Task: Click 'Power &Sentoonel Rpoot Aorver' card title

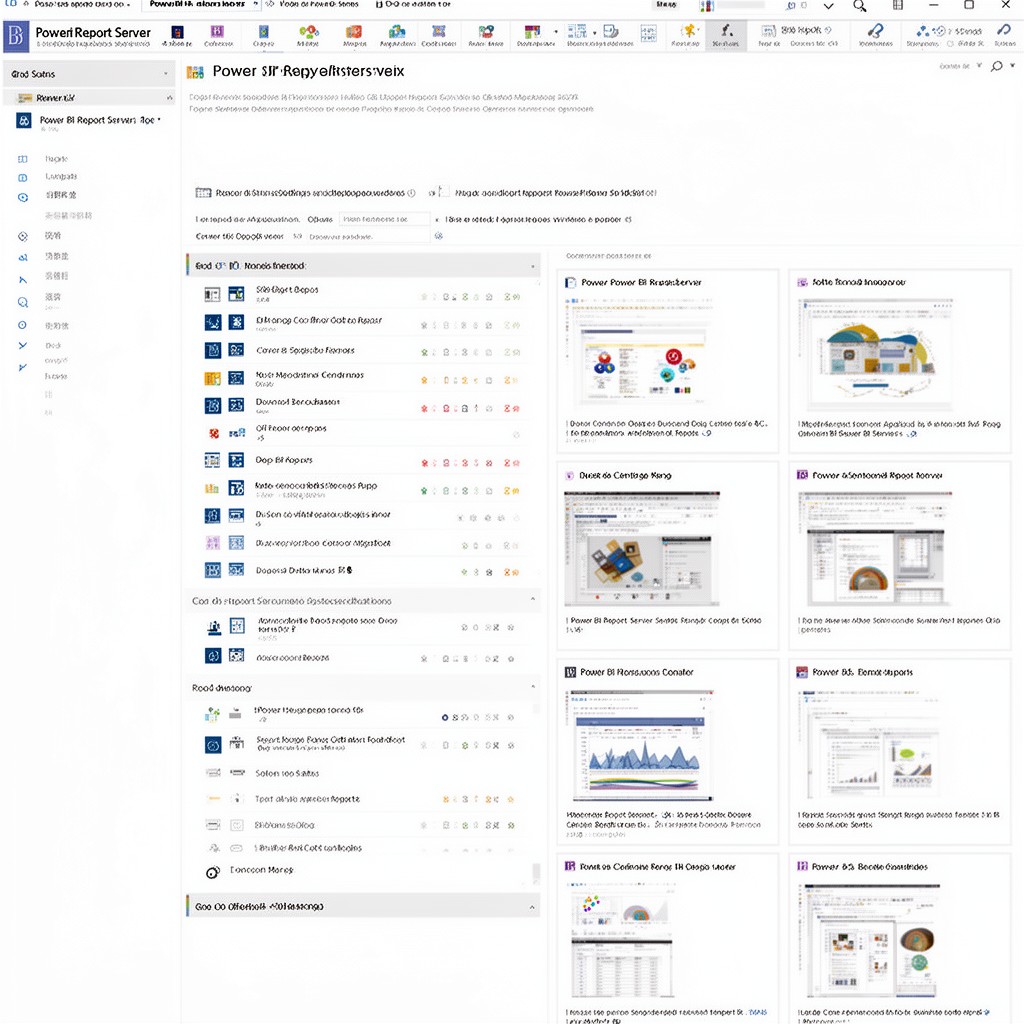Action: [878, 475]
